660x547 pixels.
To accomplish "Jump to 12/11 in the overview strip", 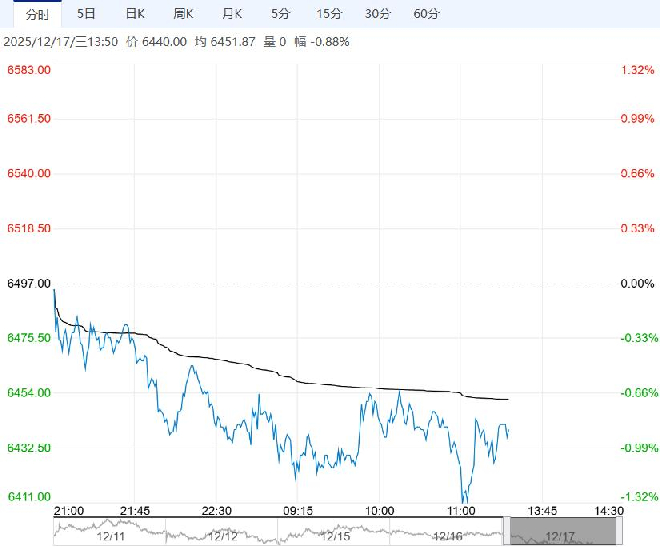I will 108,536.
